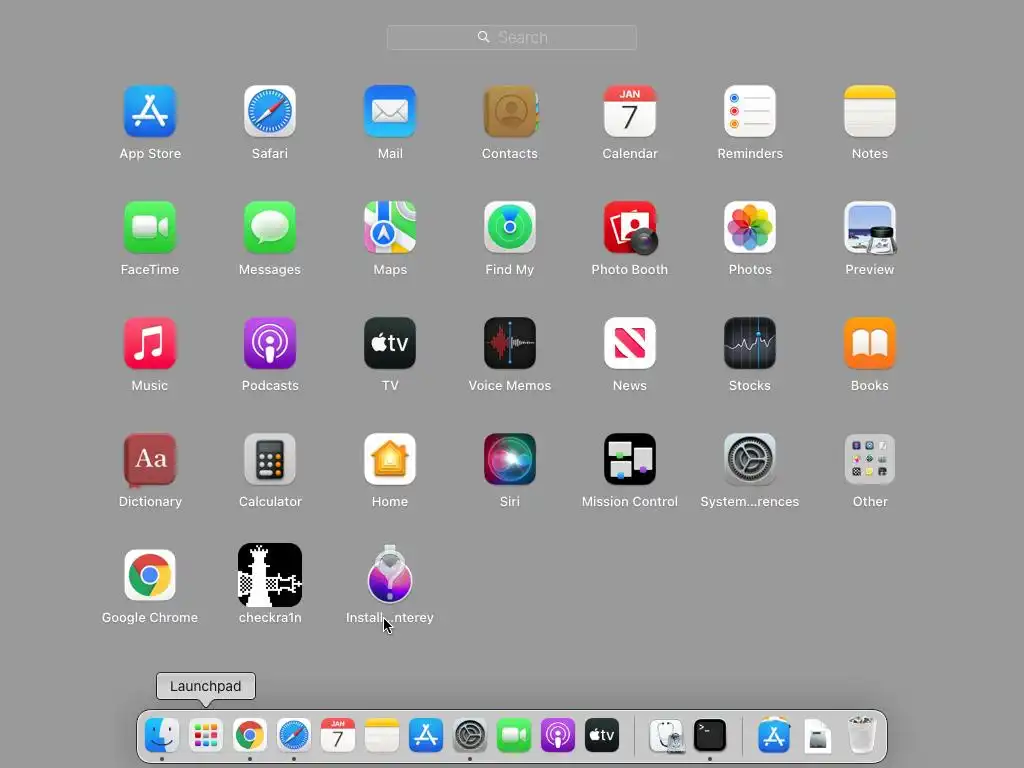Viewport: 1024px width, 768px height.
Task: Open Finder in the Dock
Action: 161,735
